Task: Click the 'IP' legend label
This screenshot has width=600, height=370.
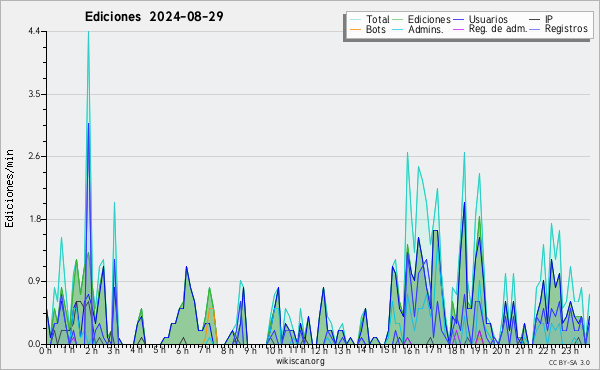Action: 549,19
